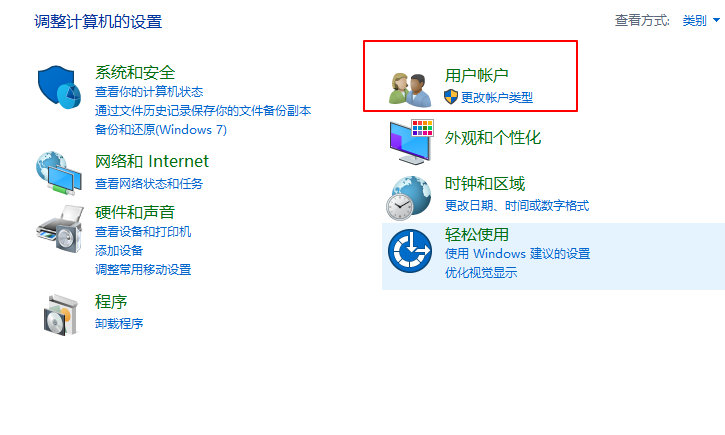Click 卸载程序 link
Viewport: 725px width, 435px height.
point(119,324)
